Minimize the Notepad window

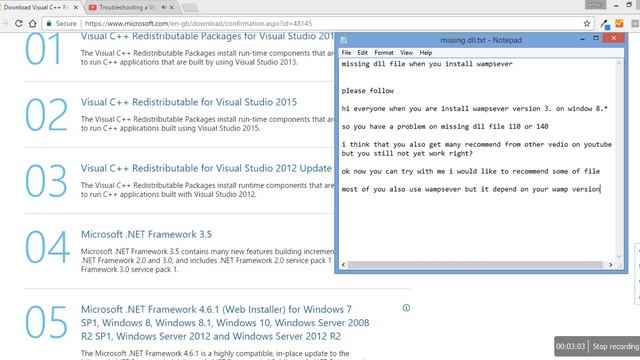[x=582, y=39]
